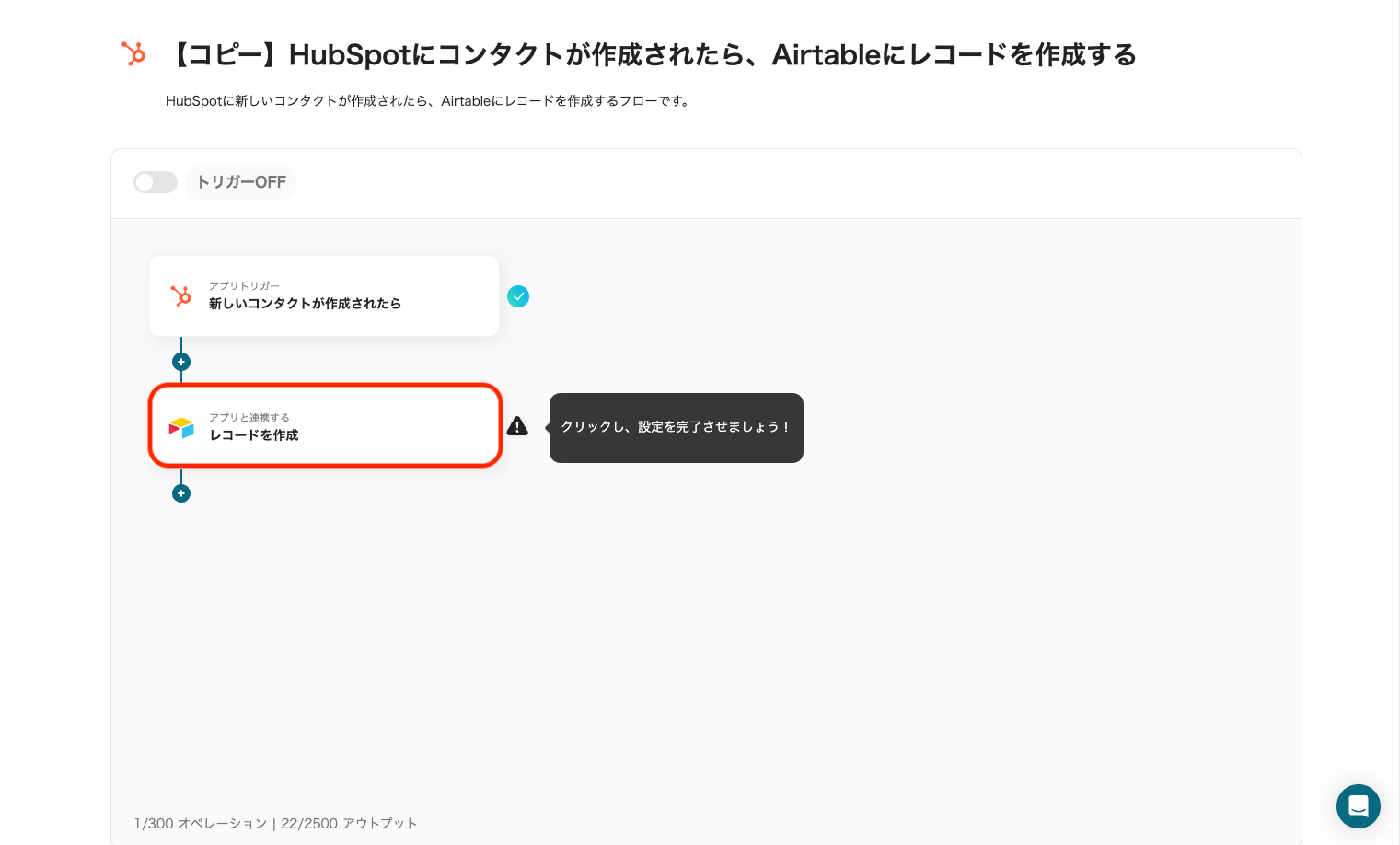Click the warning triangle icon
1400x845 pixels.
pyautogui.click(x=517, y=426)
